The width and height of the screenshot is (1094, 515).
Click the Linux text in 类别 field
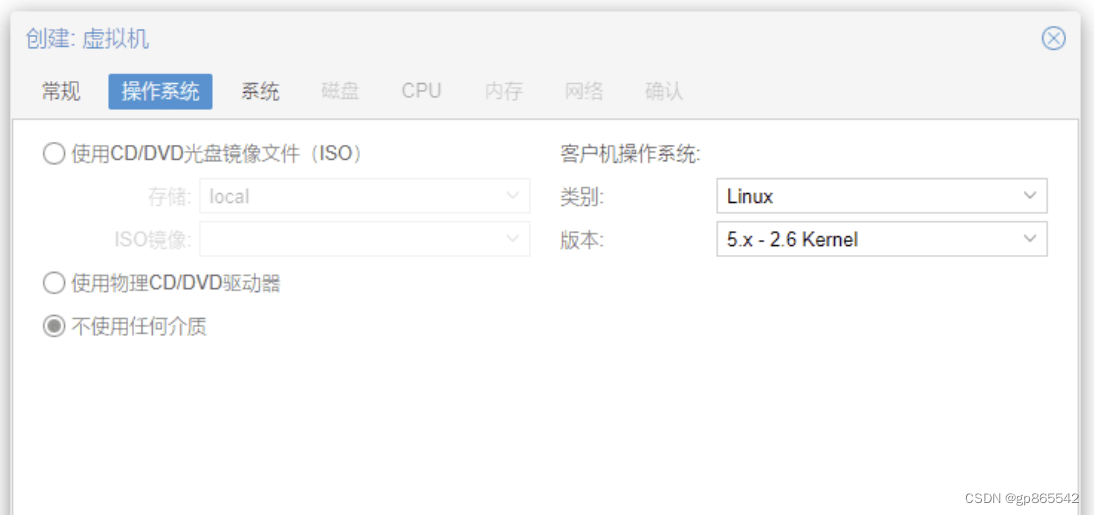(x=750, y=197)
